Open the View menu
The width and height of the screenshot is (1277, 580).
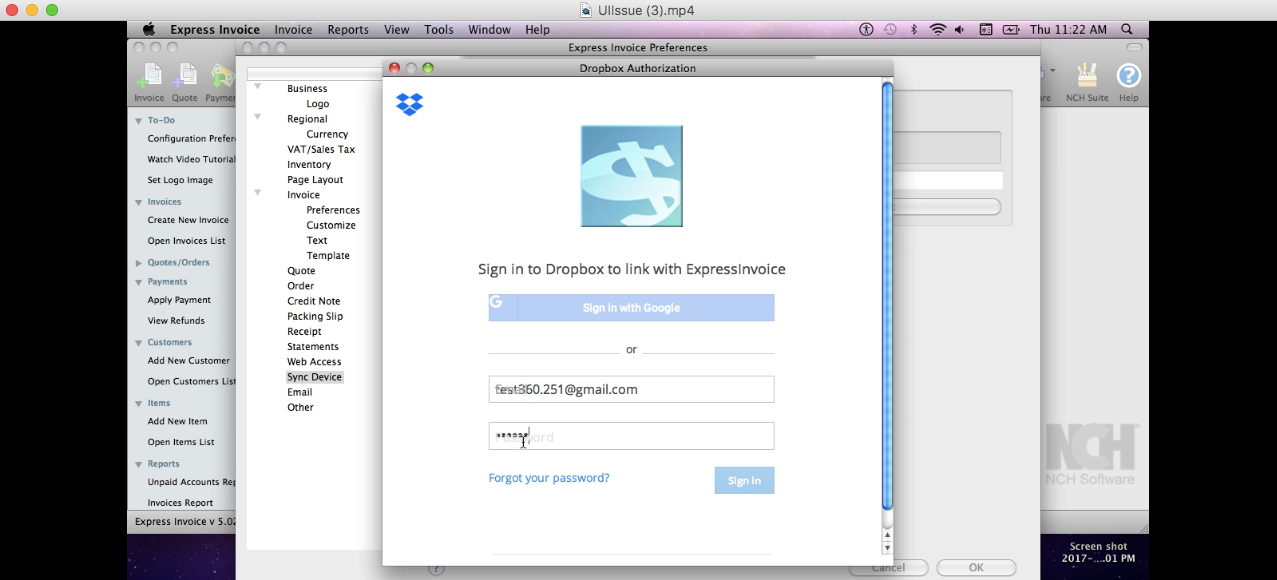point(396,30)
